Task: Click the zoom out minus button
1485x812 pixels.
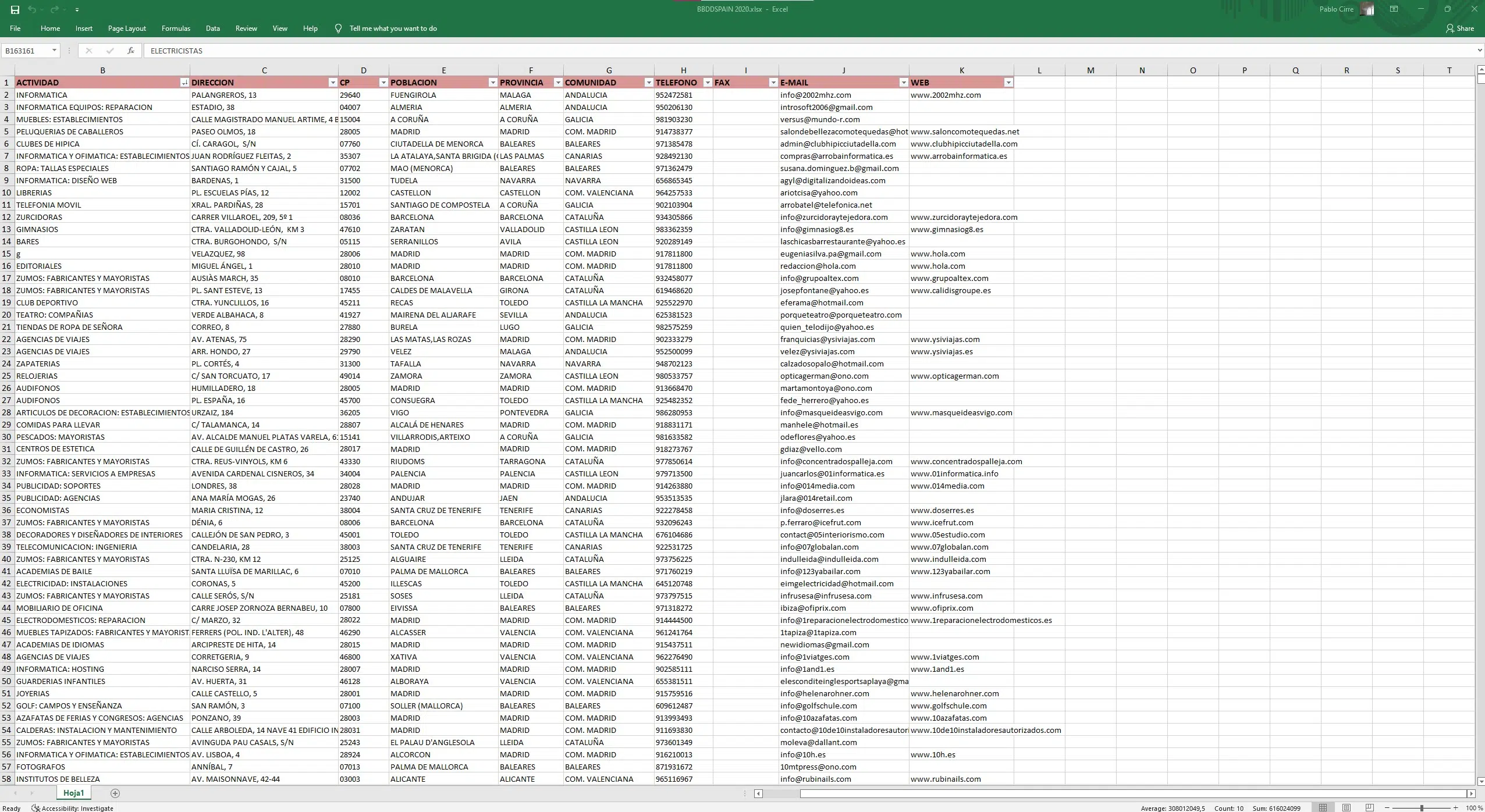Action: pos(1387,808)
